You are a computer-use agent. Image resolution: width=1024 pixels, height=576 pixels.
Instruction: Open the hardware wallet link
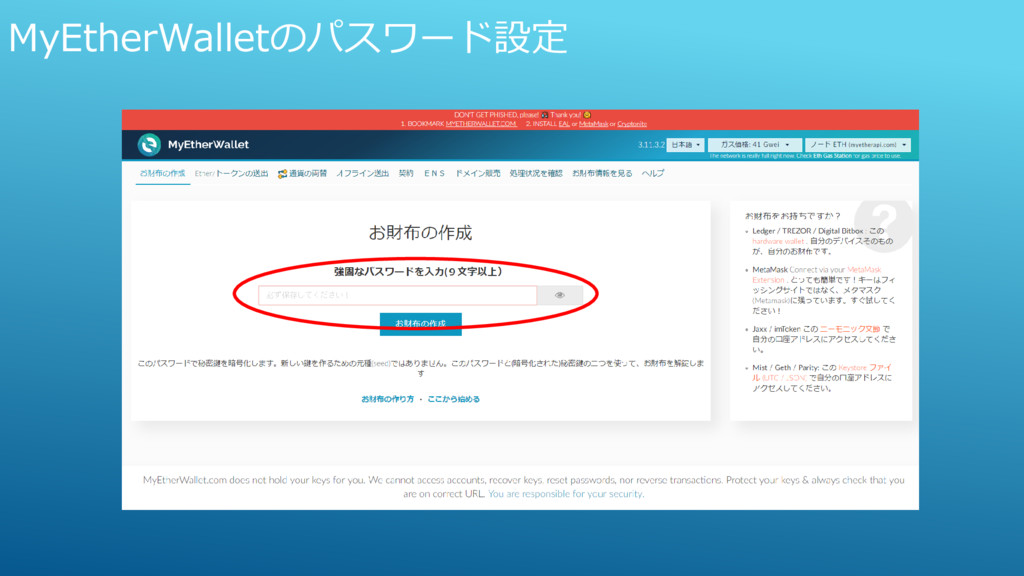778,241
